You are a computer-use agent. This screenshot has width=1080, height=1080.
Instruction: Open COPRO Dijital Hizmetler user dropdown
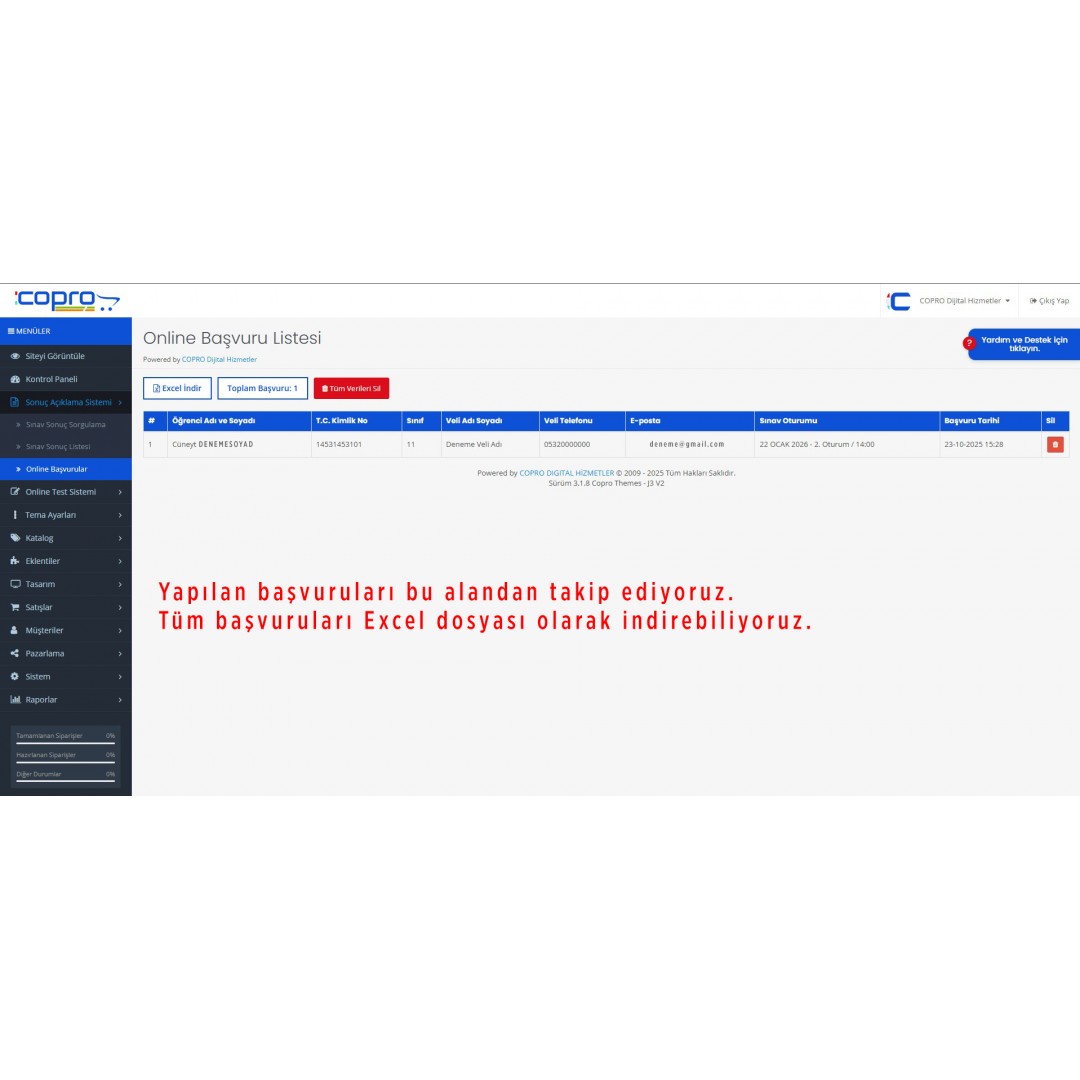tap(964, 300)
